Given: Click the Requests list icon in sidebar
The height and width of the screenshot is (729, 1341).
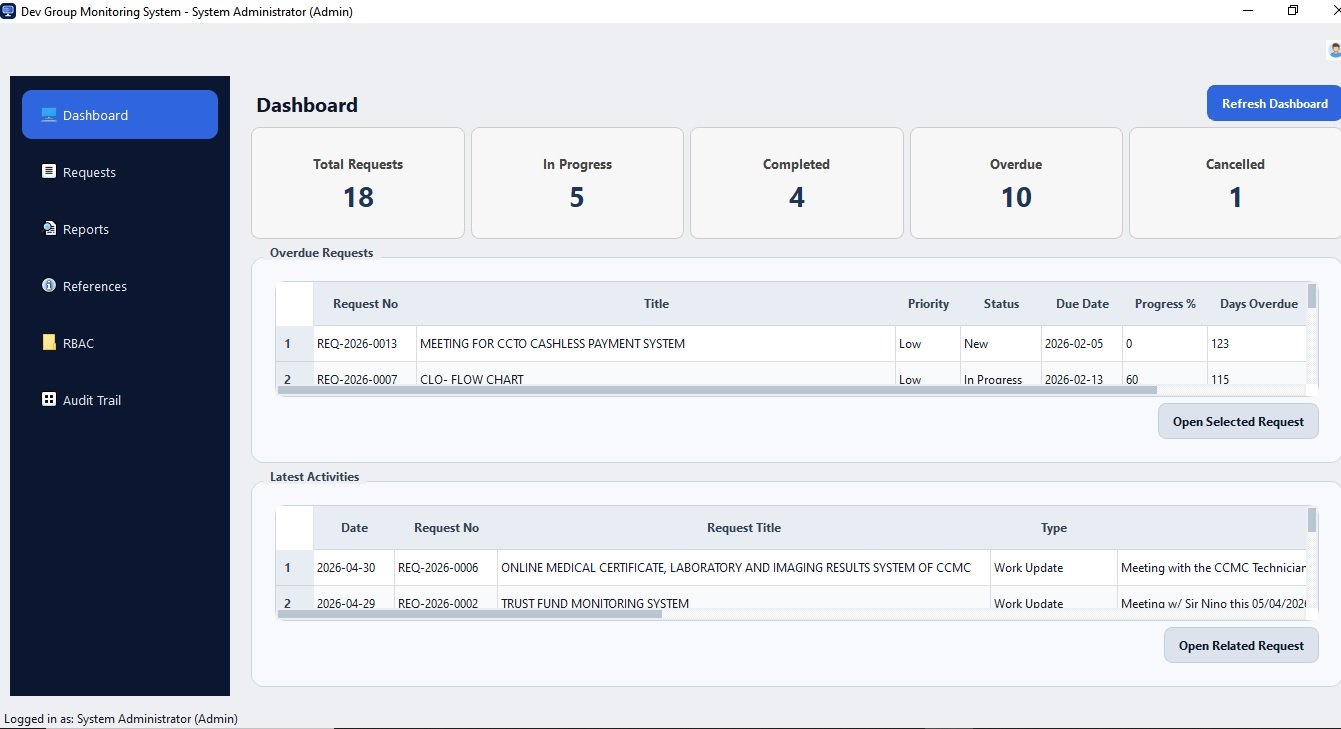Looking at the screenshot, I should (x=48, y=172).
